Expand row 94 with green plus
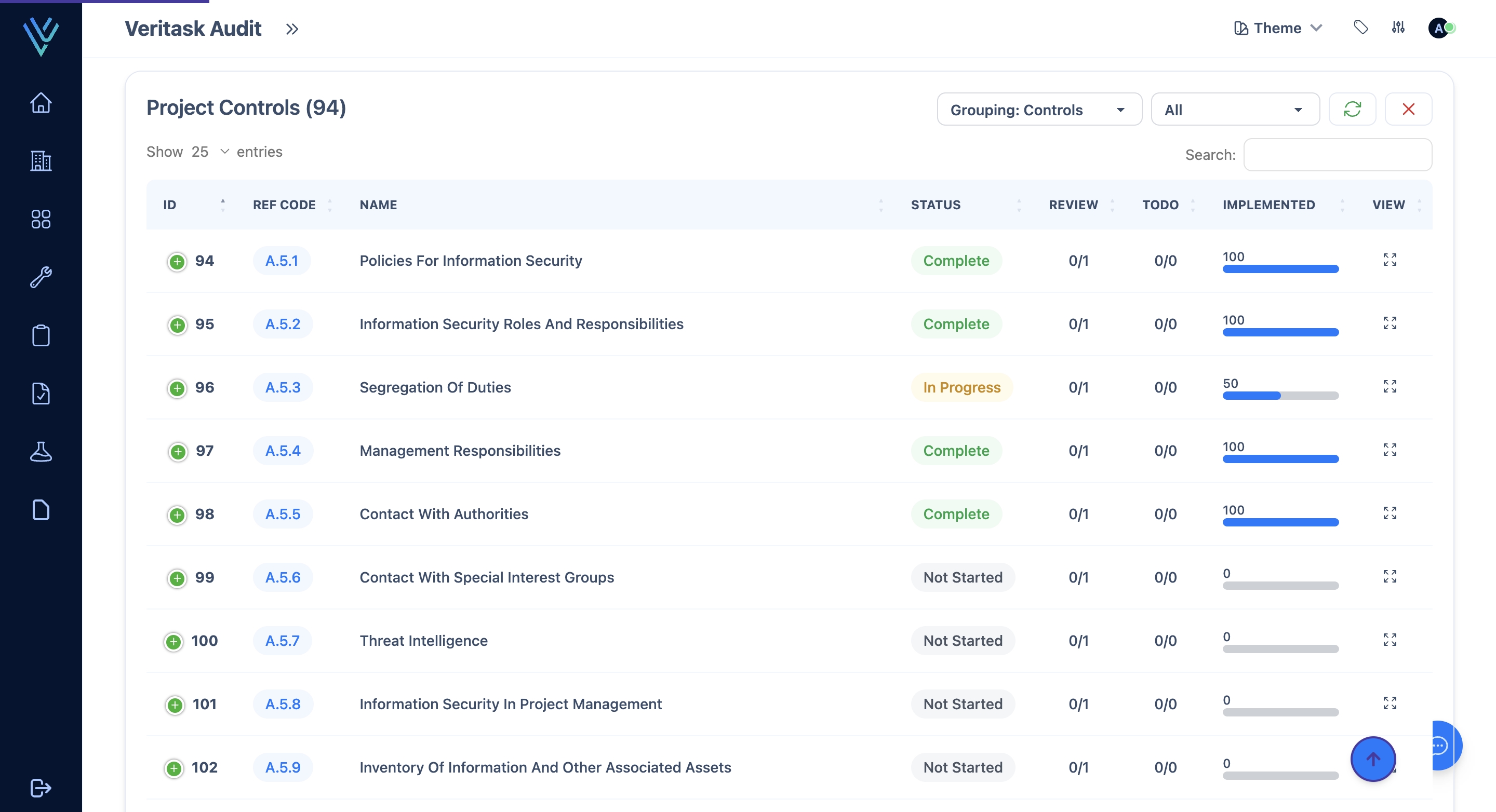Screen dimensions: 1496x812 click(177, 262)
